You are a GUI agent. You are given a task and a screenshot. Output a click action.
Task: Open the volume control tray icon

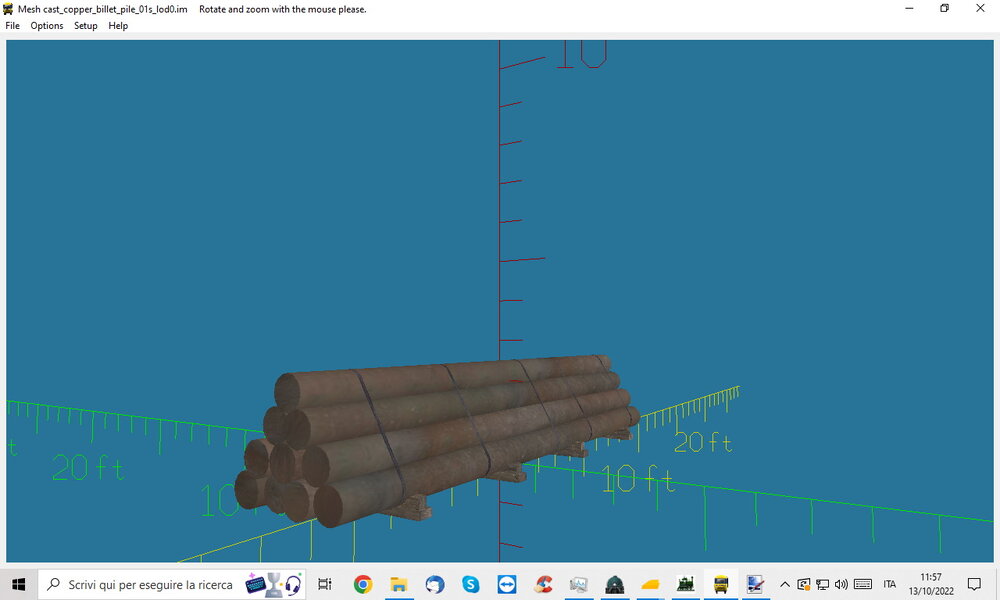click(841, 584)
